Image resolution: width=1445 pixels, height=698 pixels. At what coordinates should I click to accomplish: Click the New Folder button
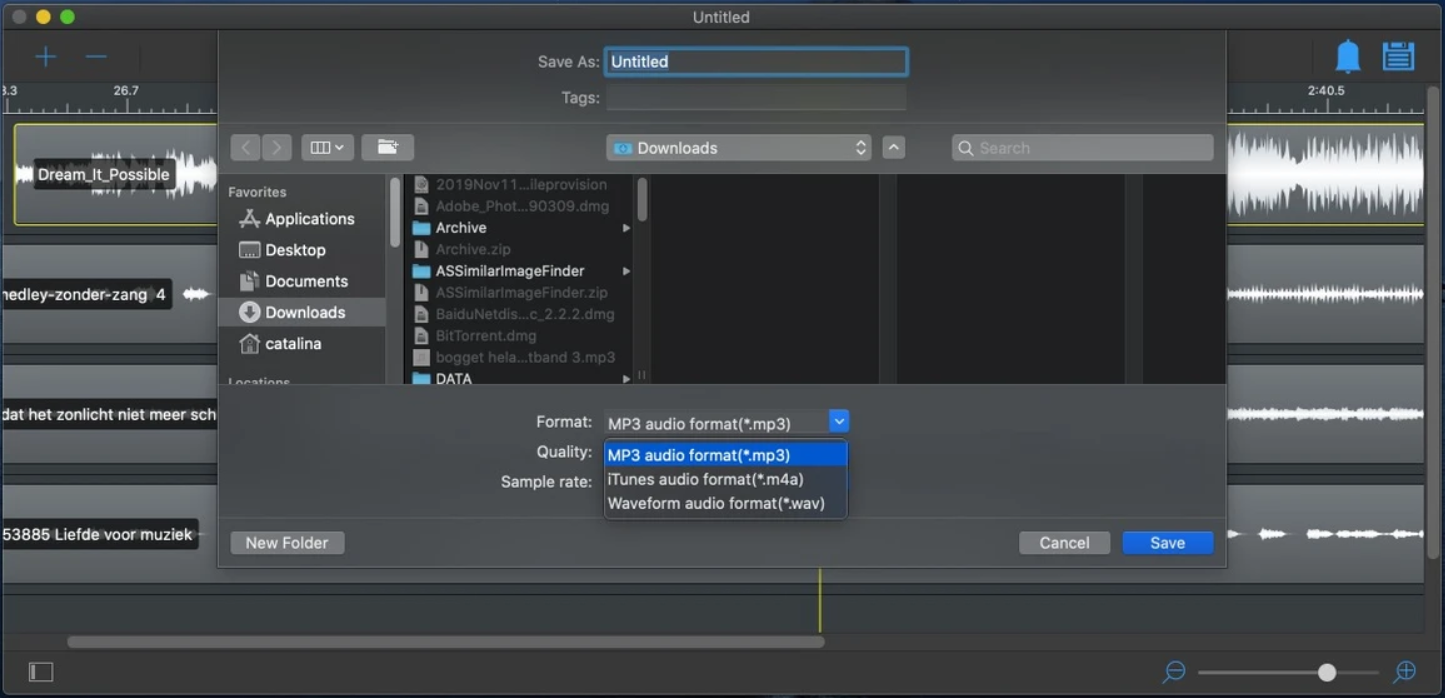coord(287,542)
